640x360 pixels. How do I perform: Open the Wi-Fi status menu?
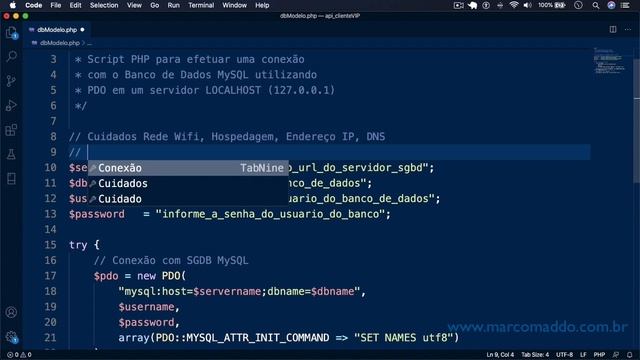click(514, 5)
